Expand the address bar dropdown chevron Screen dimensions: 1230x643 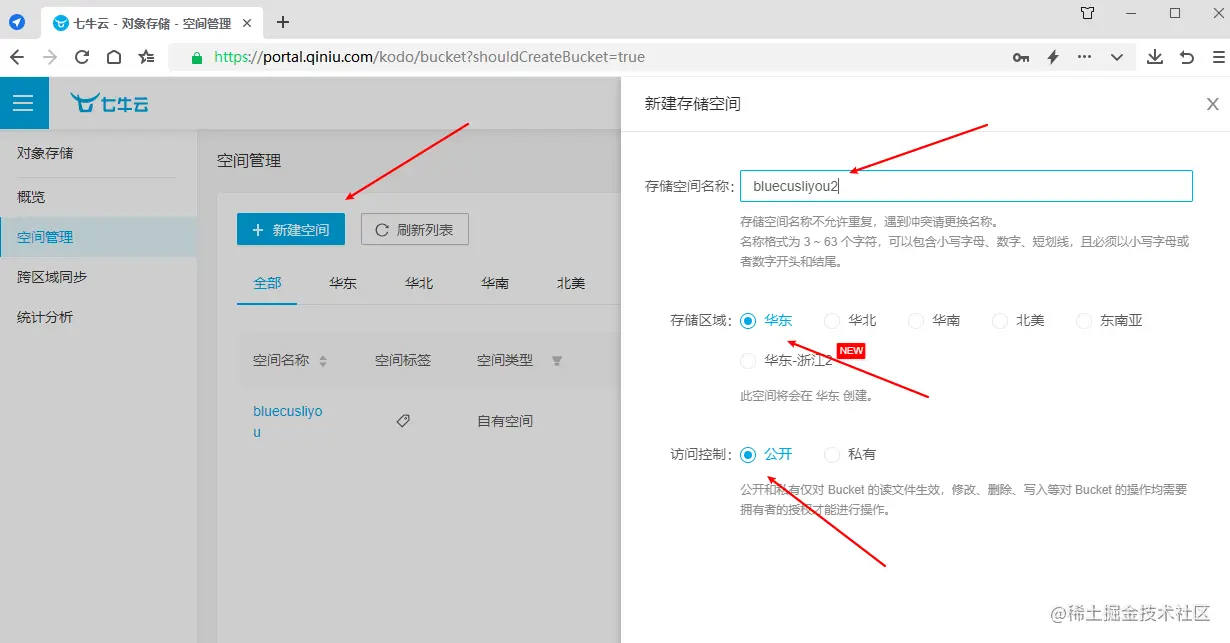[1117, 57]
